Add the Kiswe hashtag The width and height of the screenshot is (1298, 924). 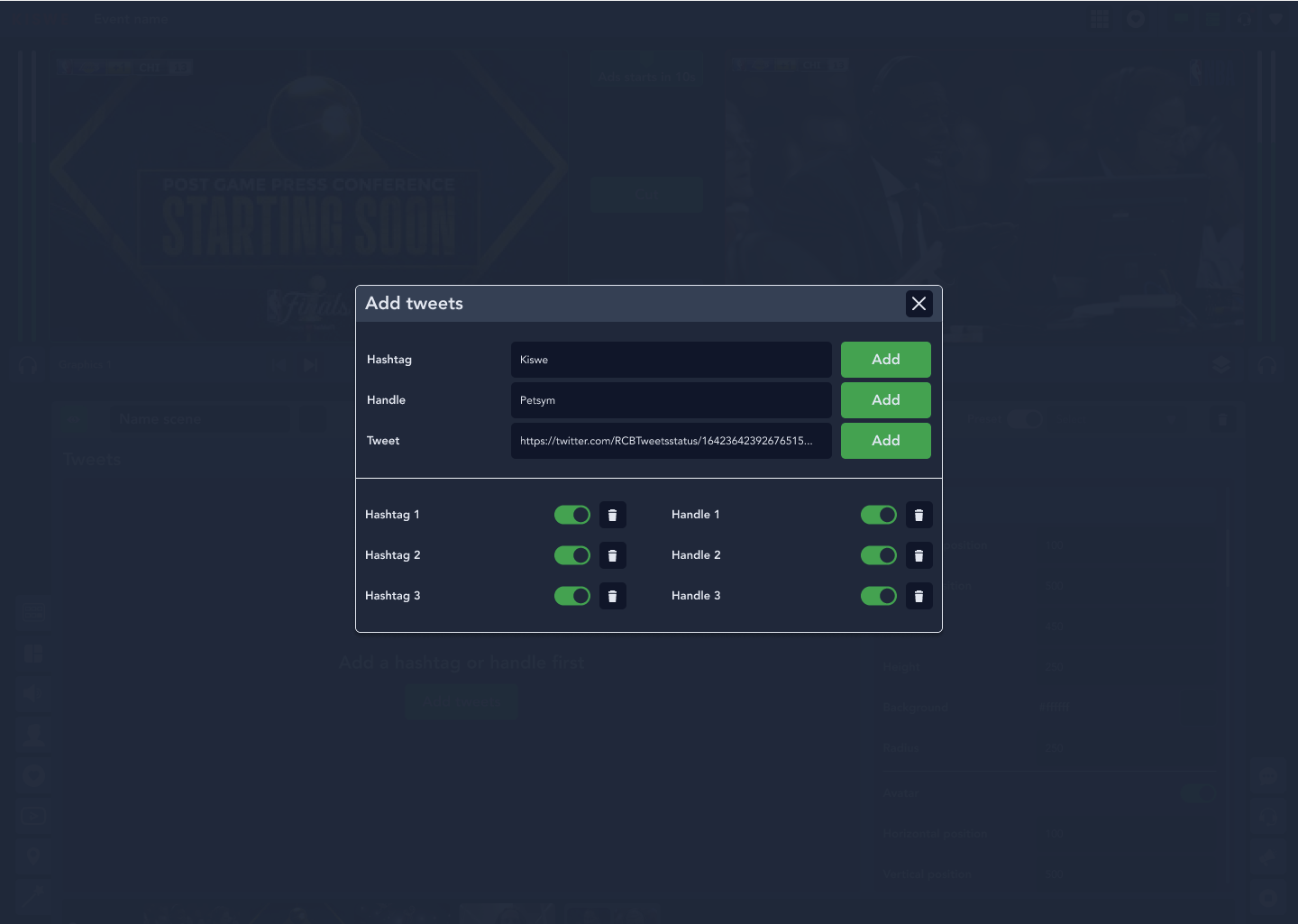885,360
